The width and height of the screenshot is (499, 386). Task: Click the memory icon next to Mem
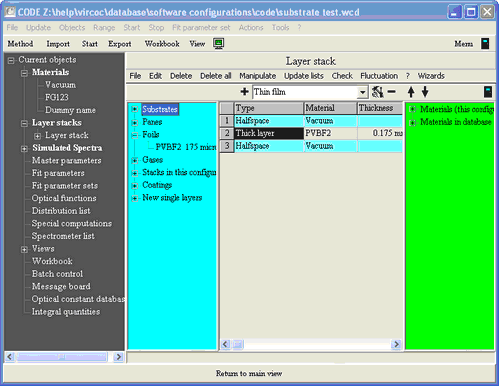(485, 44)
